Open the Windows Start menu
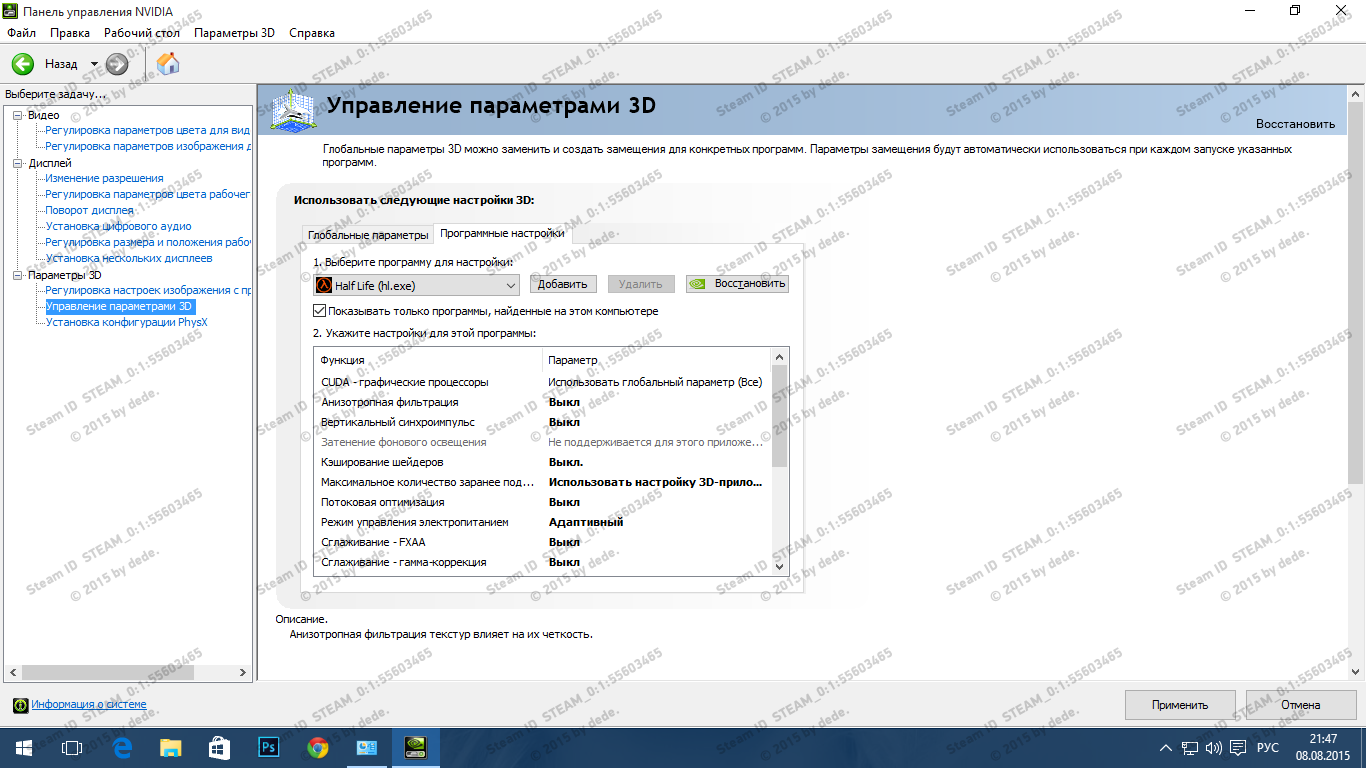1366x768 pixels. tap(23, 747)
